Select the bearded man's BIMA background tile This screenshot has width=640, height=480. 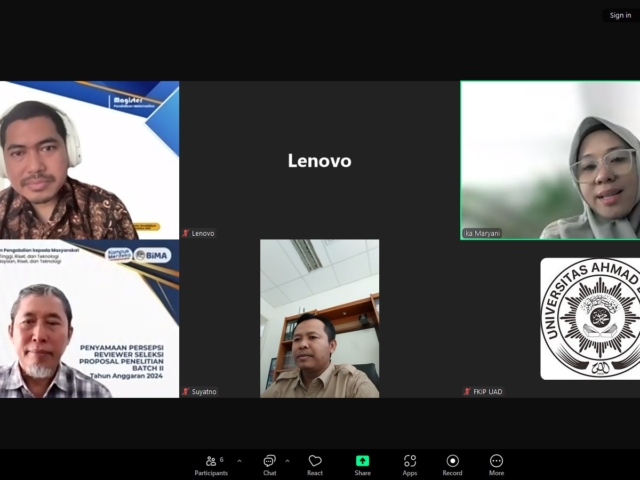[x=89, y=318]
